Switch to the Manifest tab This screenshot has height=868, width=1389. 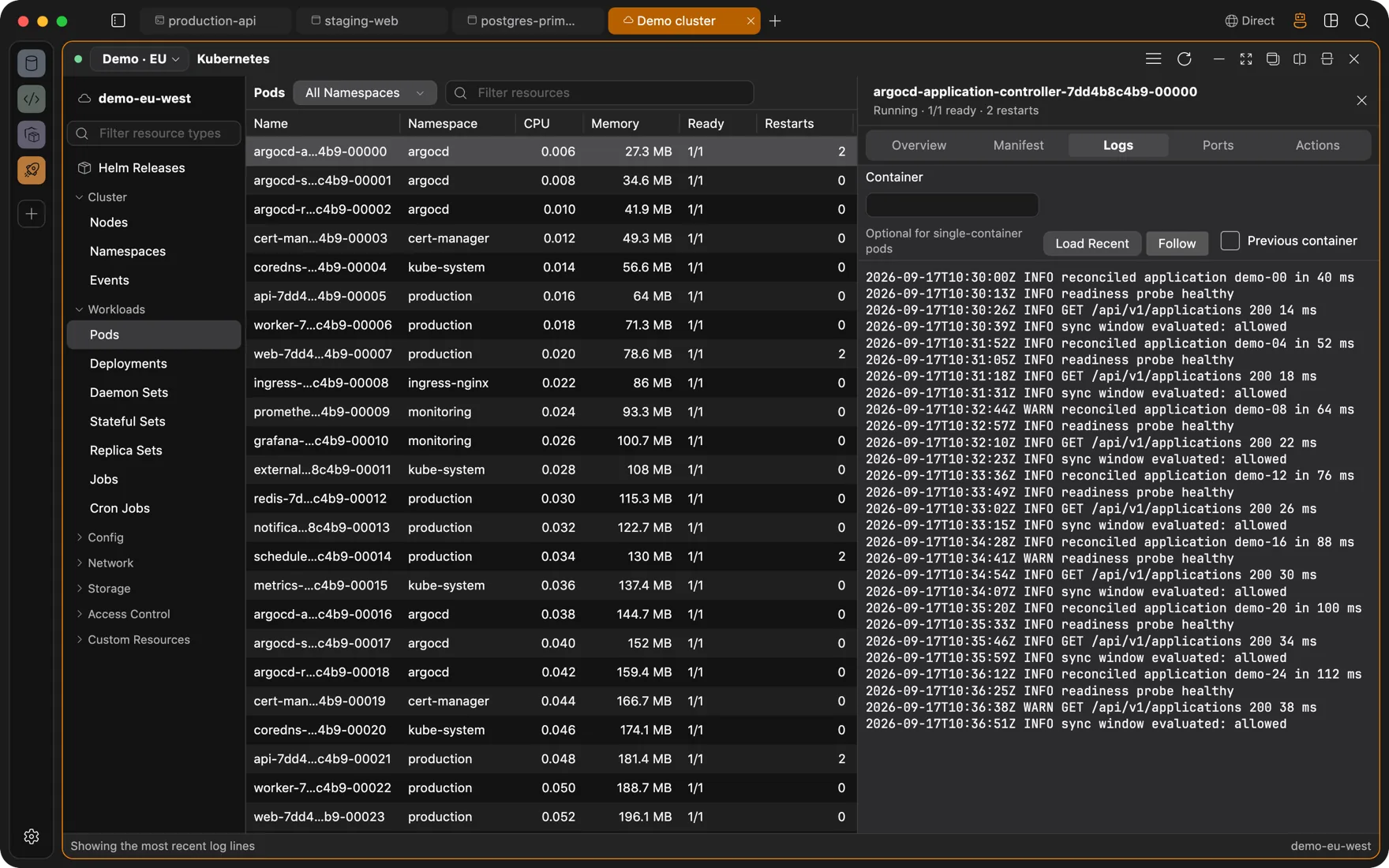1018,145
